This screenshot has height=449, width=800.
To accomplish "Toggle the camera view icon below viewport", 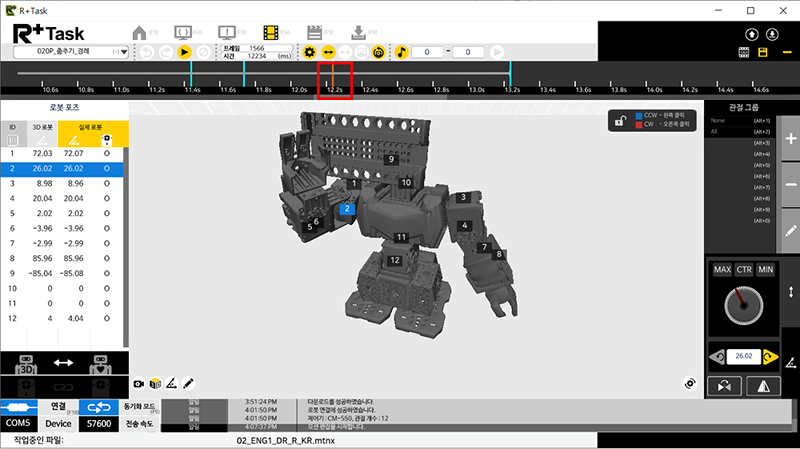I will (139, 383).
